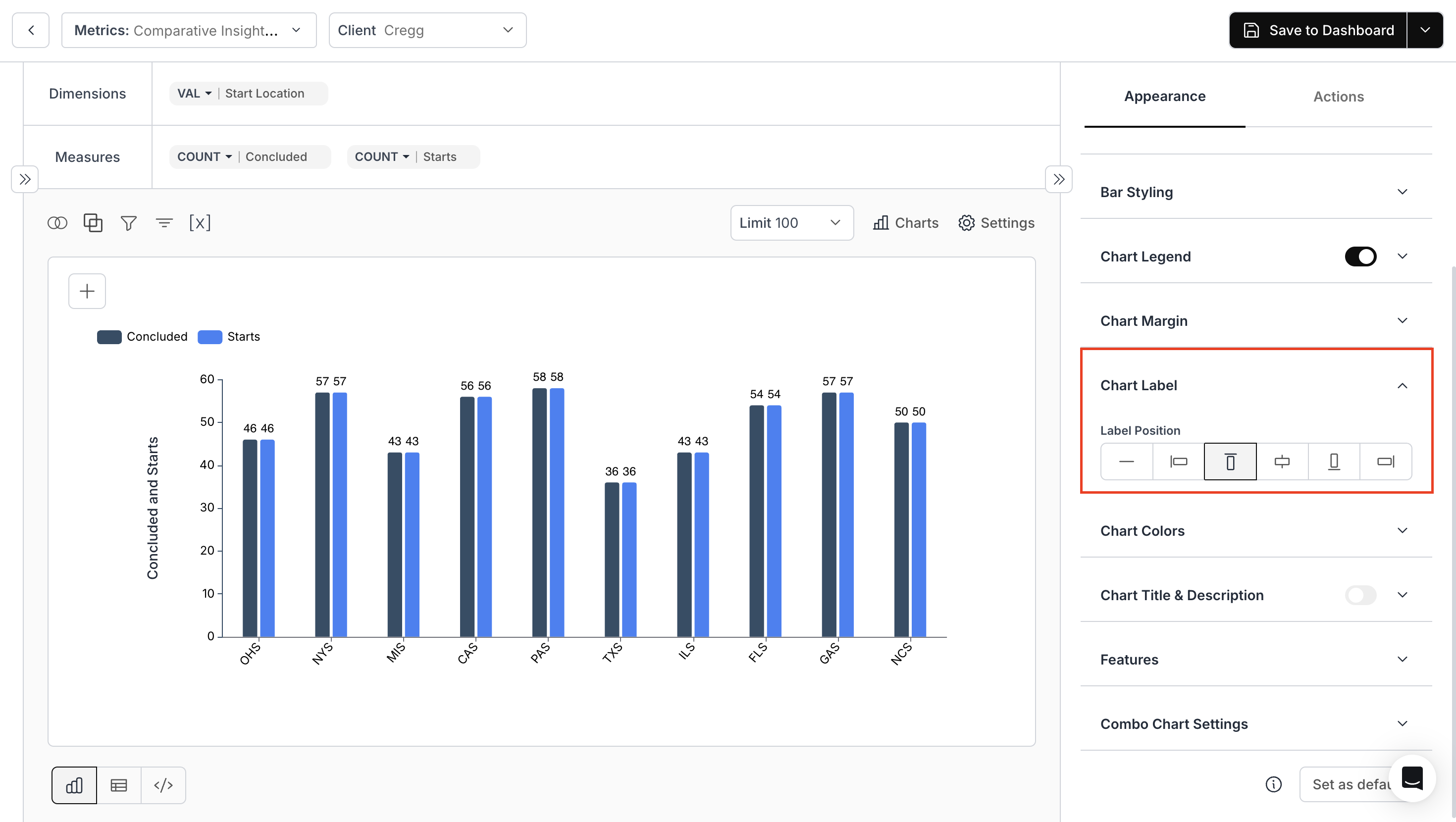Switch to the Actions tab
This screenshot has height=822, width=1456.
[1338, 96]
